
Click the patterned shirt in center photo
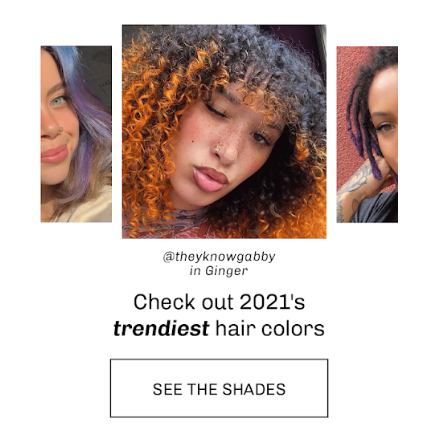[x=167, y=223]
